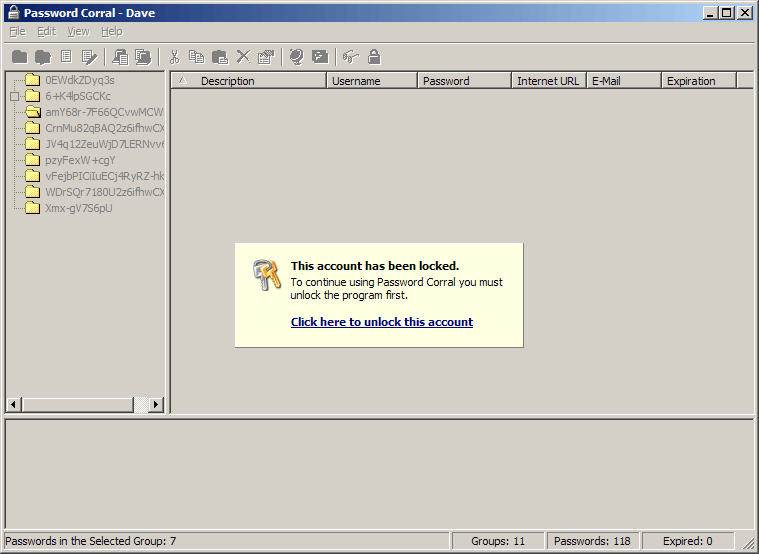Click the first folder icon in the toolbar
759x554 pixels.
coord(19,57)
